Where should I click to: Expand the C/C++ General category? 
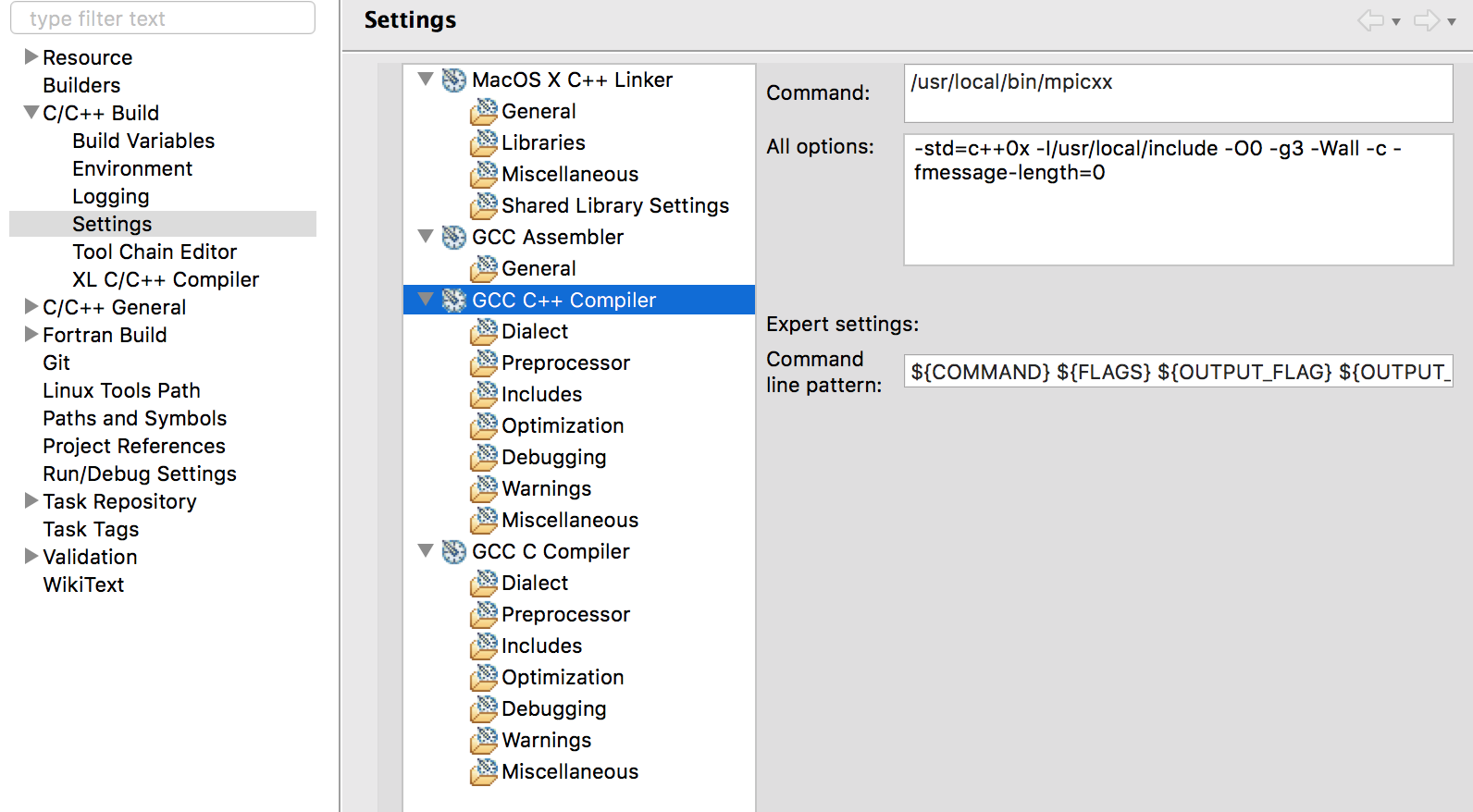[x=31, y=307]
